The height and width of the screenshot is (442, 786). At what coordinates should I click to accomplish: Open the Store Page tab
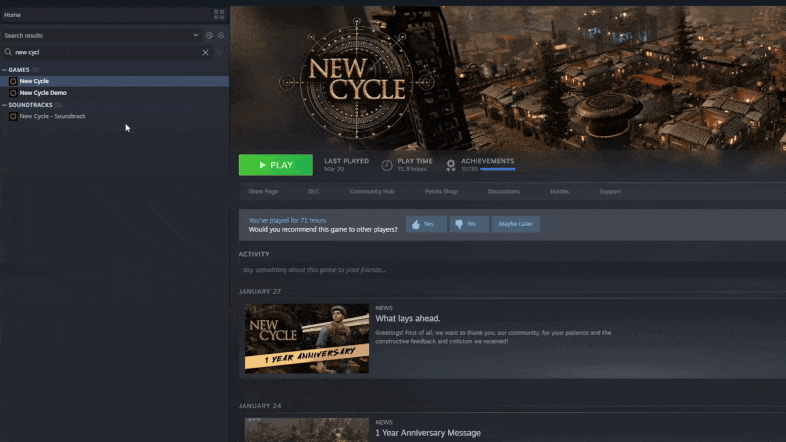[263, 191]
